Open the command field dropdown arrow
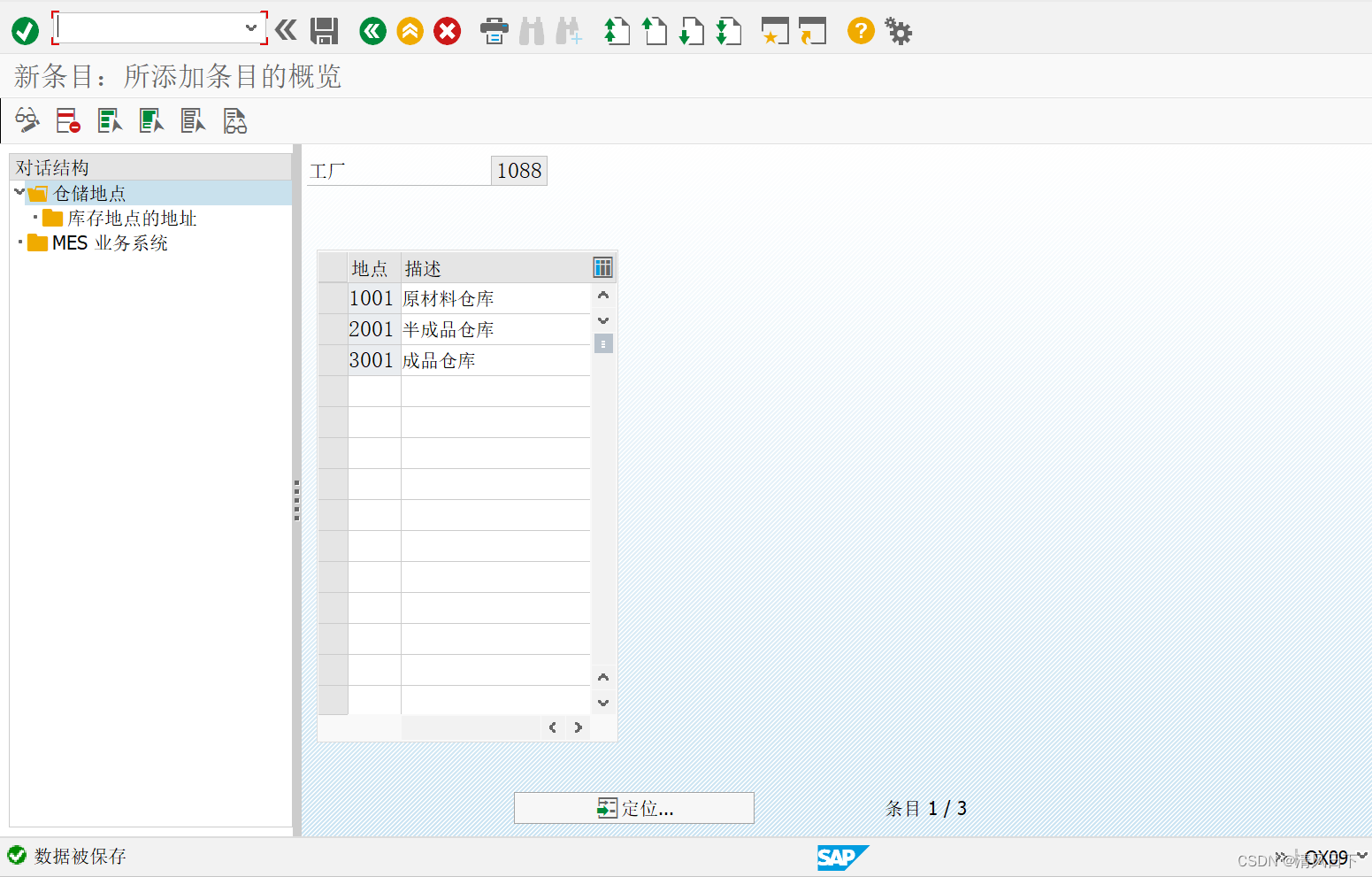Image resolution: width=1372 pixels, height=877 pixels. tap(251, 28)
